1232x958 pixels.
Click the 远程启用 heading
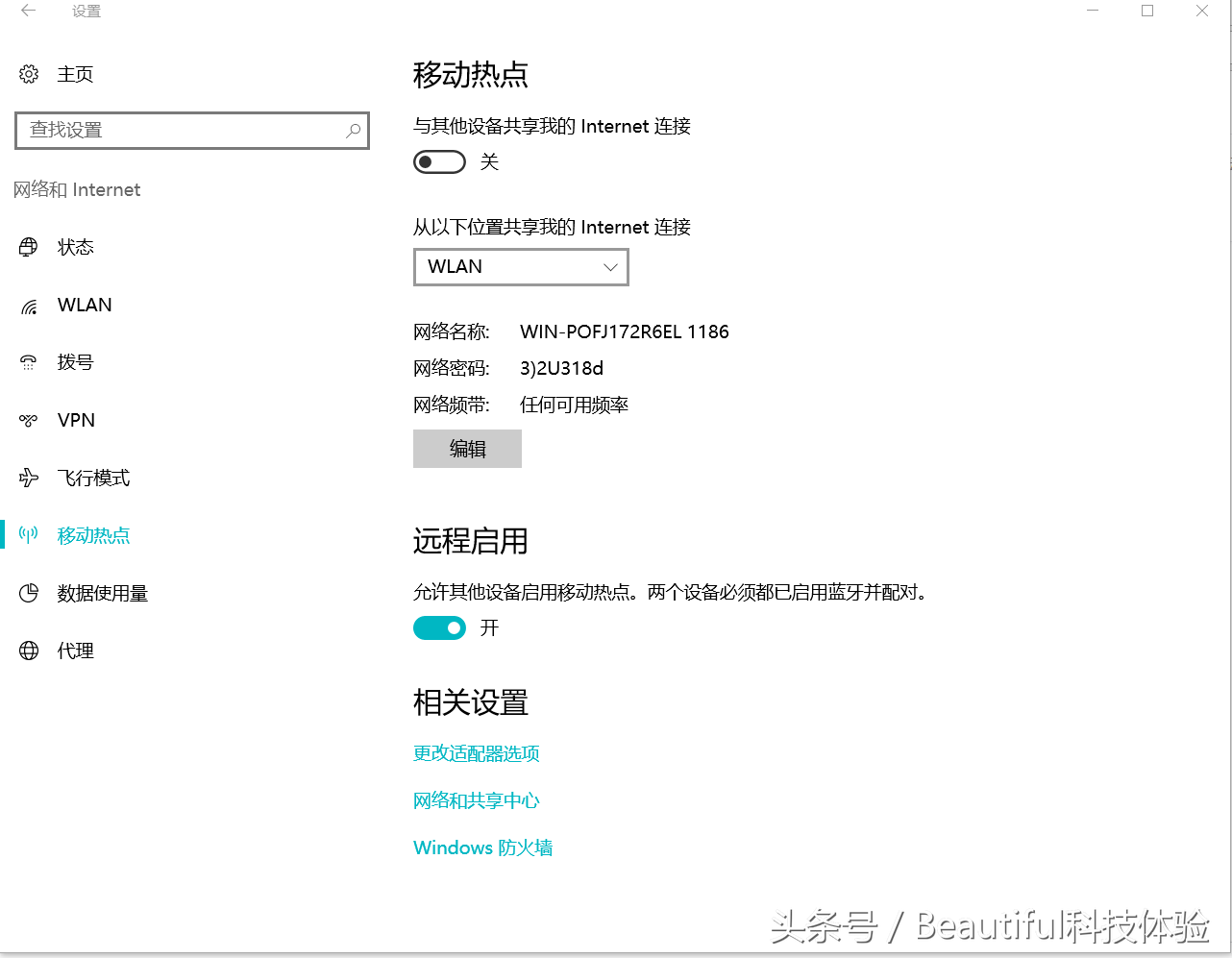click(x=471, y=541)
